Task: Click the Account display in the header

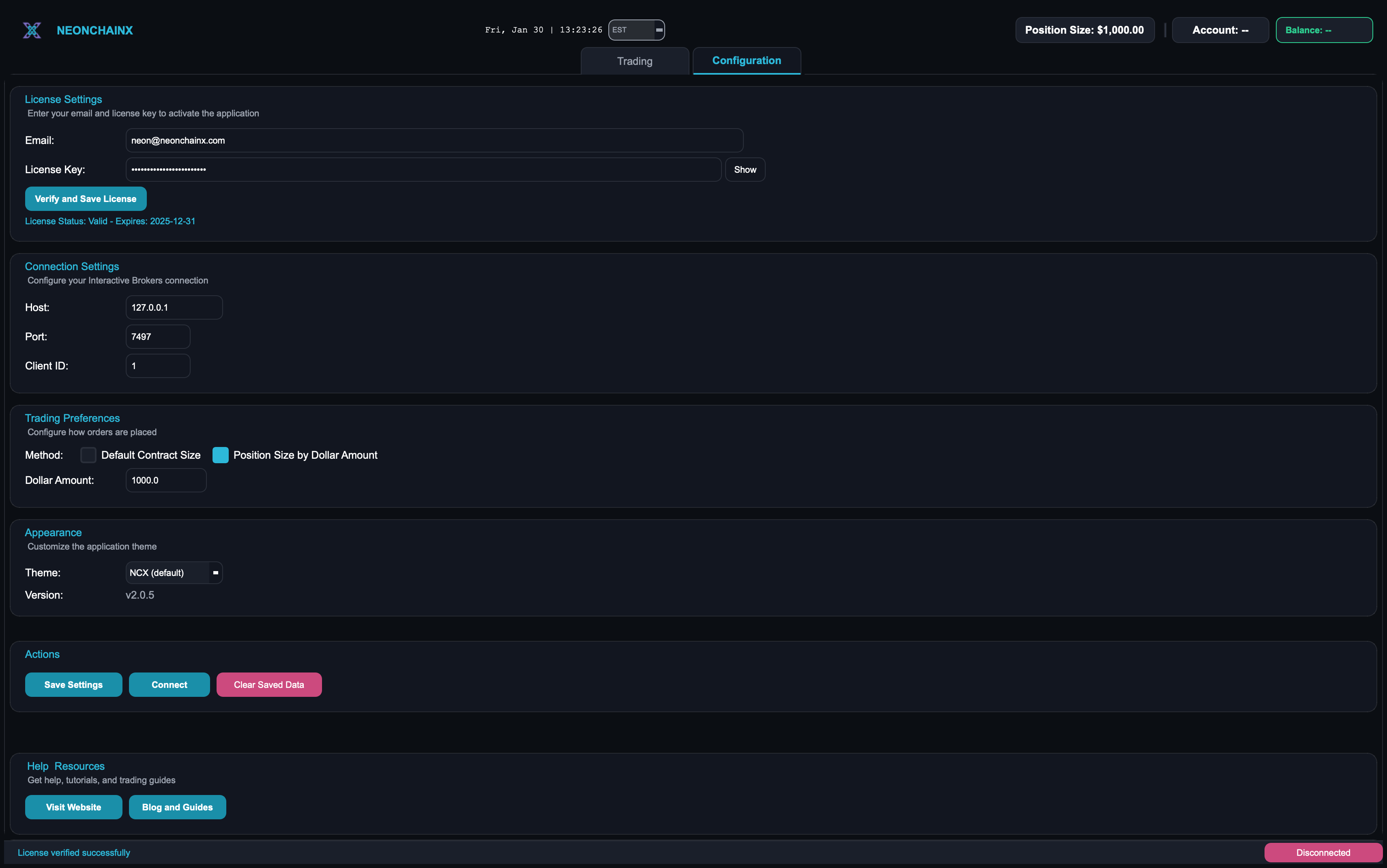Action: 1220,29
